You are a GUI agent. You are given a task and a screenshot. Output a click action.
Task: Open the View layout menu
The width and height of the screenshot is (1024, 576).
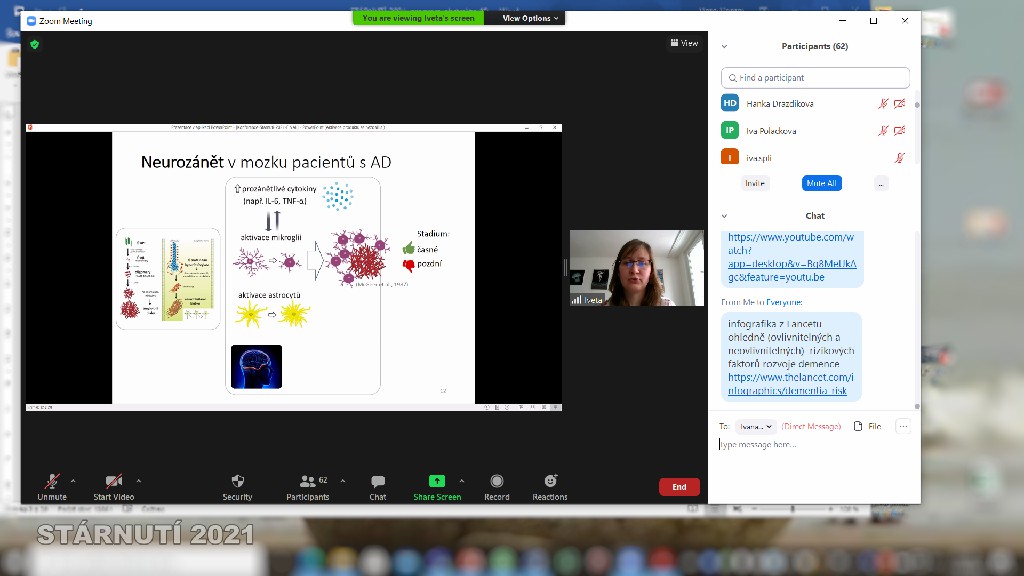pos(684,43)
